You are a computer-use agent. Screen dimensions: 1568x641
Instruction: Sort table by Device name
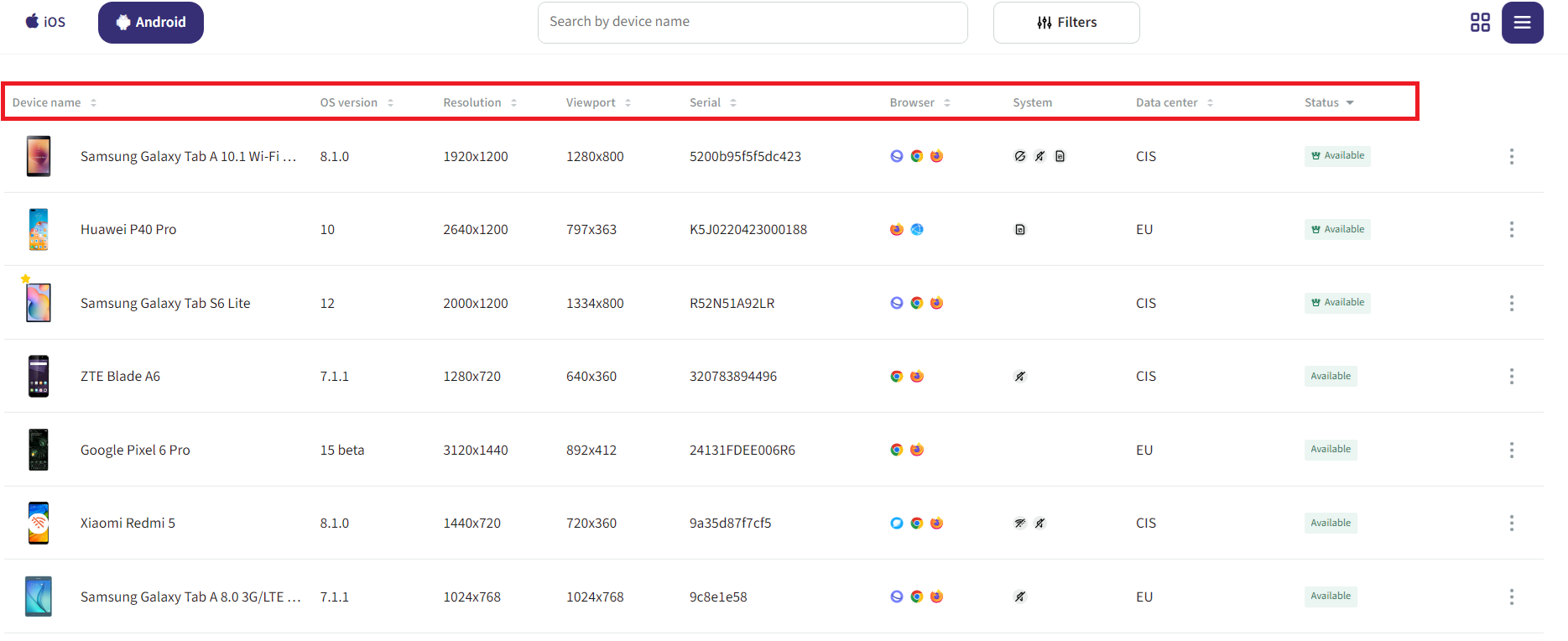click(x=55, y=102)
